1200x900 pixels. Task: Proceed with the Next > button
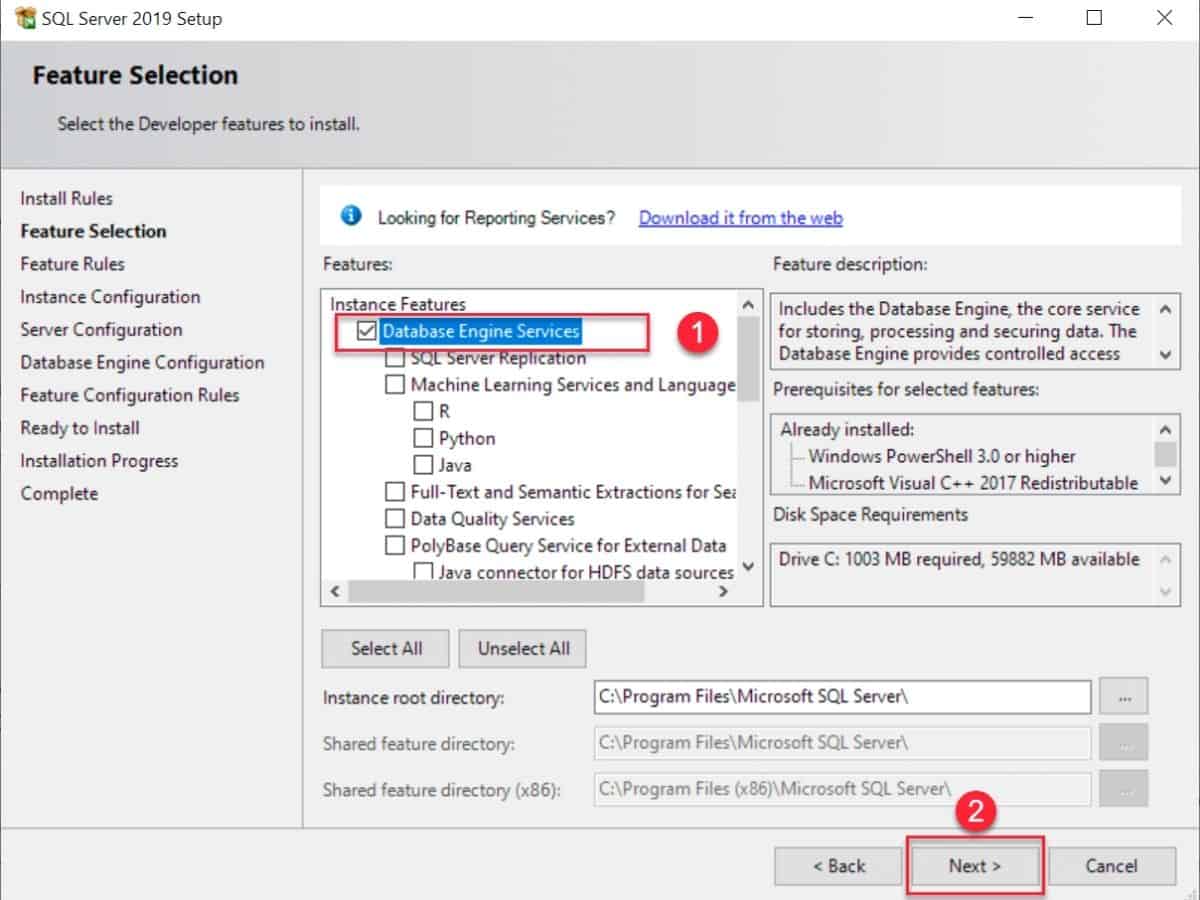click(x=975, y=866)
